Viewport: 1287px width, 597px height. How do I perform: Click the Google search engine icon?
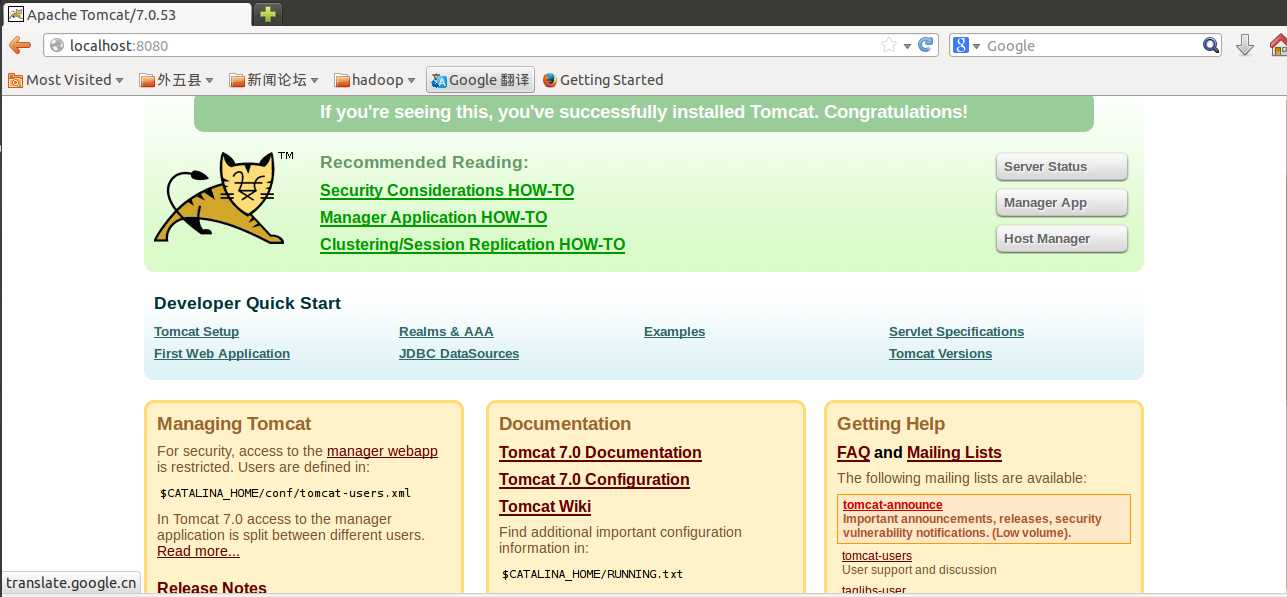[960, 45]
